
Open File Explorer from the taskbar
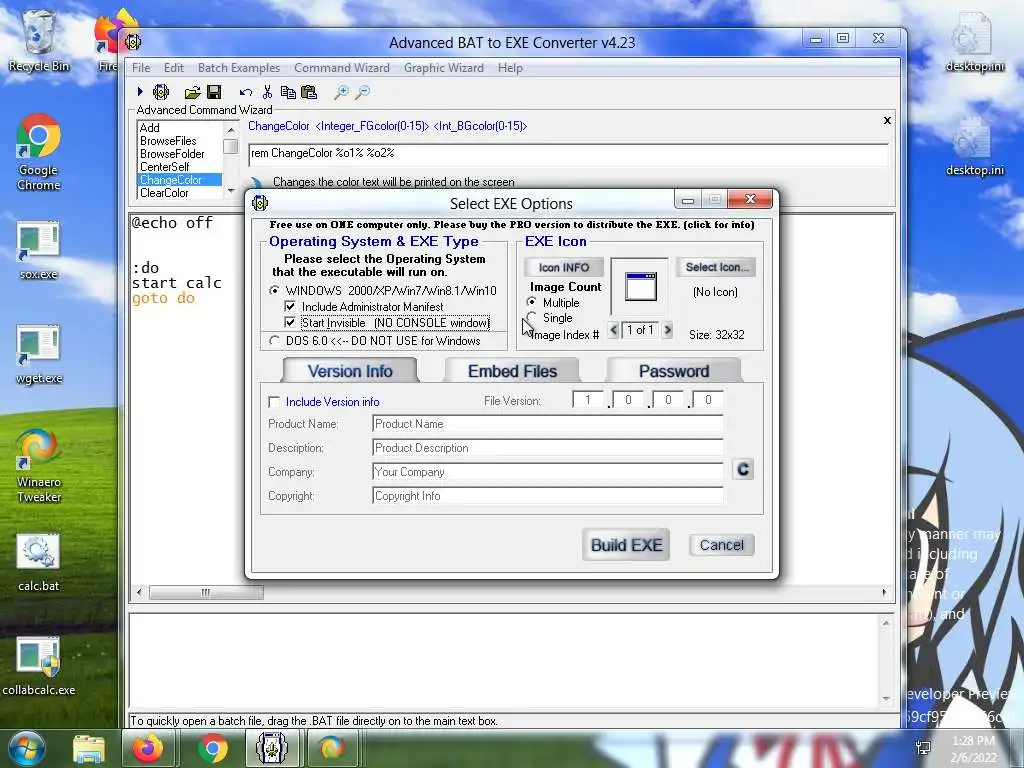pos(89,748)
